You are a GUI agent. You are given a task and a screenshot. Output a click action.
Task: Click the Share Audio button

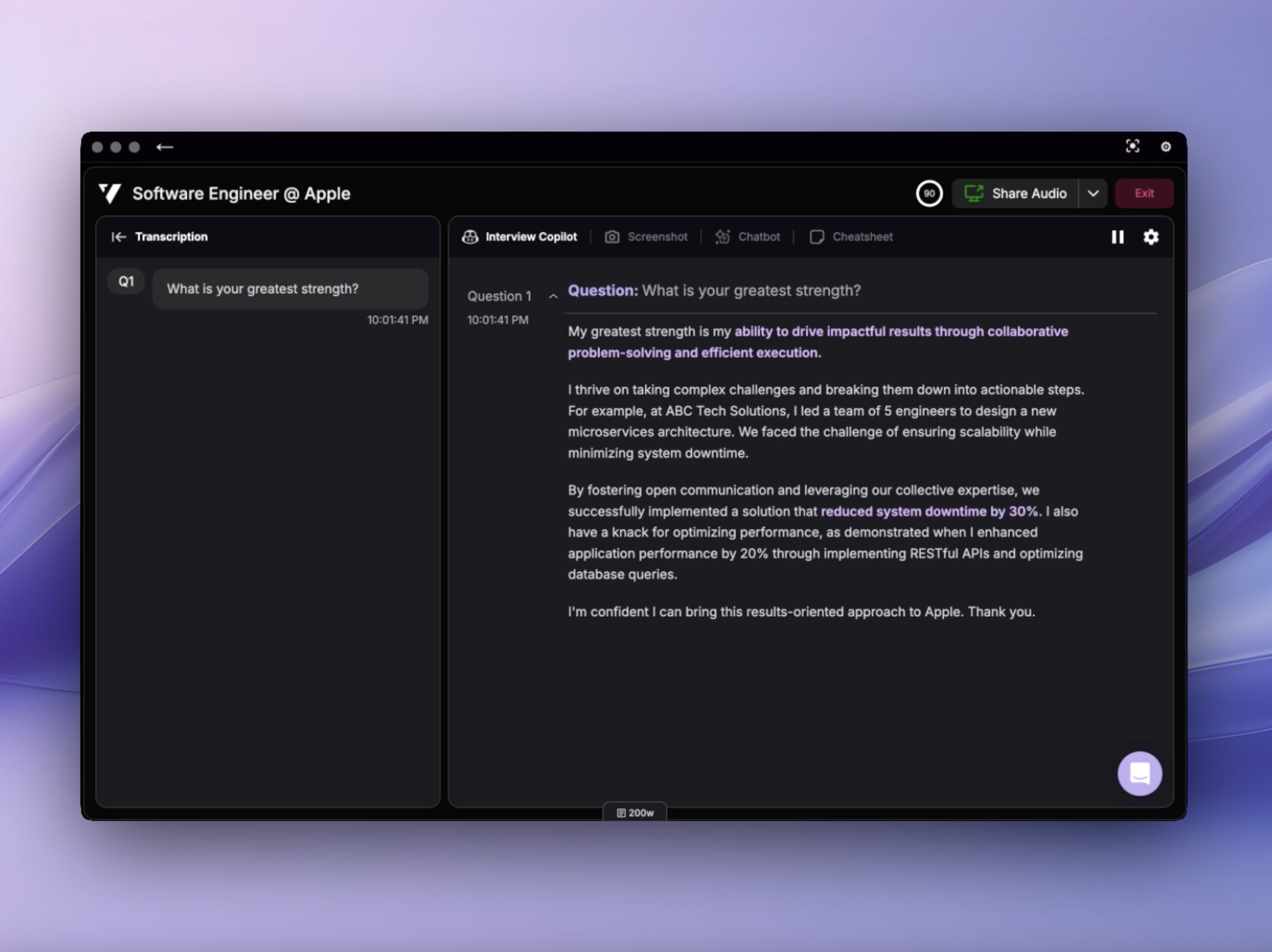click(x=1015, y=193)
